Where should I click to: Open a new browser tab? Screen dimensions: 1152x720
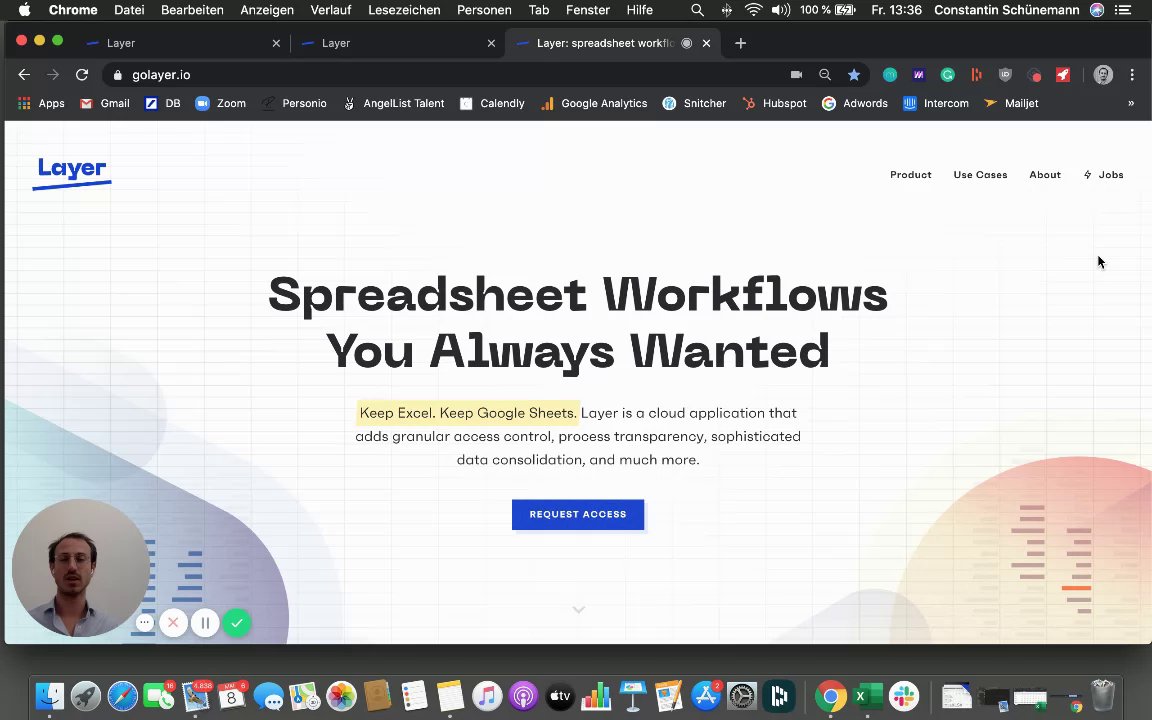tap(741, 43)
